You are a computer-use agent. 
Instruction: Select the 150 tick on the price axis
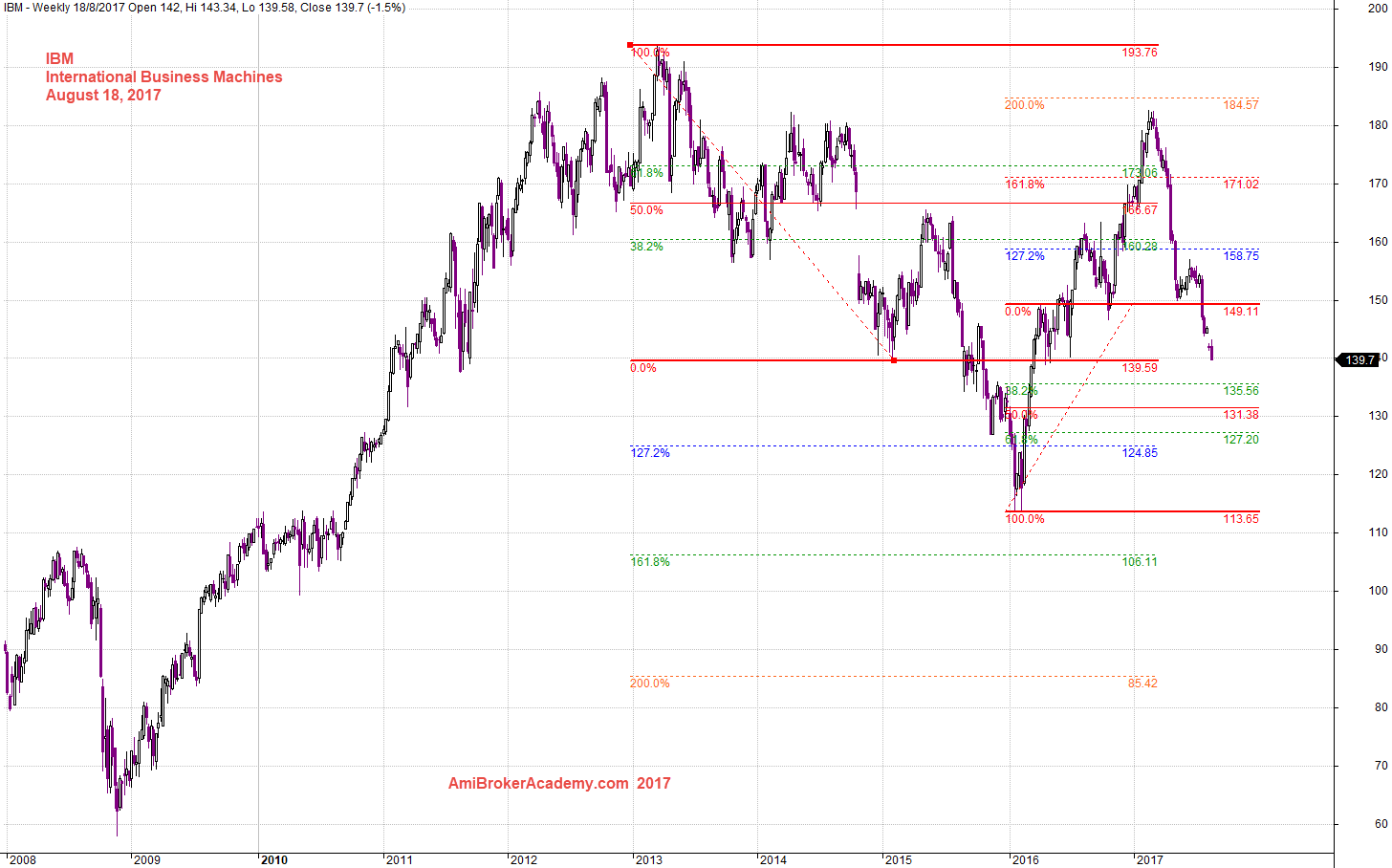[x=1378, y=300]
